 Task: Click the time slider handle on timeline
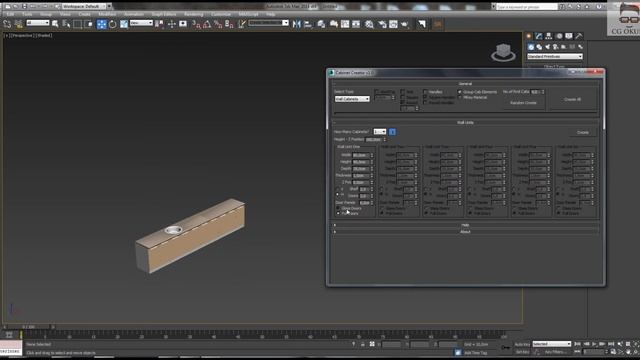coord(29,327)
